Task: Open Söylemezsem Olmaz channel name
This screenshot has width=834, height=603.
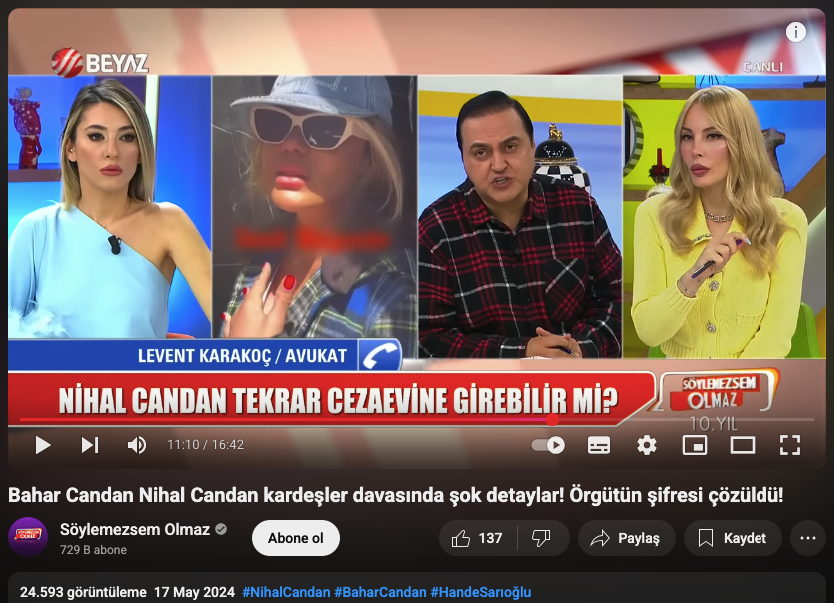Action: (x=135, y=530)
